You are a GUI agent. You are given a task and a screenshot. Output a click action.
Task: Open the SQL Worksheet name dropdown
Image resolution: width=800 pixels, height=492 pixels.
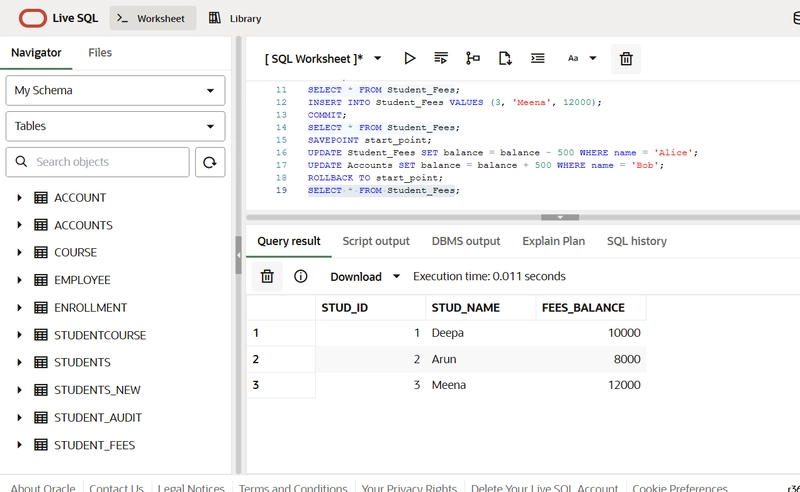(x=377, y=59)
